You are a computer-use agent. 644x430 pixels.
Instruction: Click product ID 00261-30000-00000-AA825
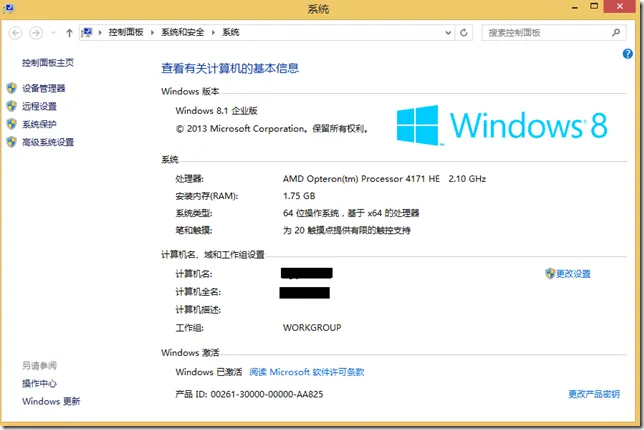(249, 394)
